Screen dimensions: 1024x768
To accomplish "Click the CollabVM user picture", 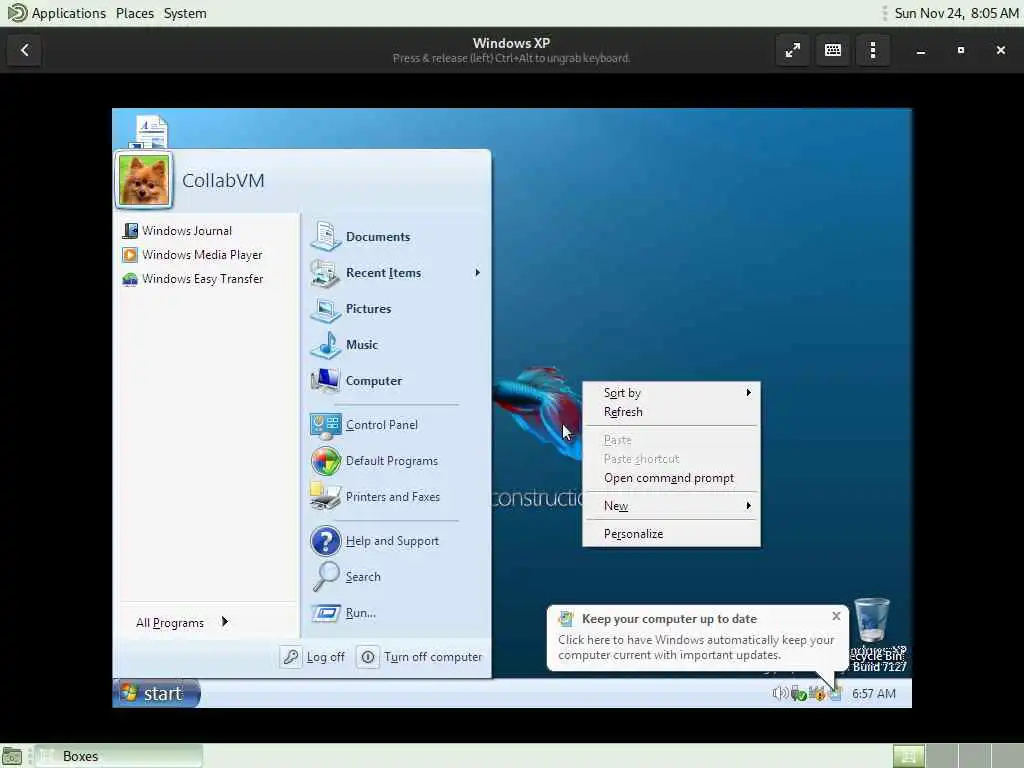I will [144, 180].
